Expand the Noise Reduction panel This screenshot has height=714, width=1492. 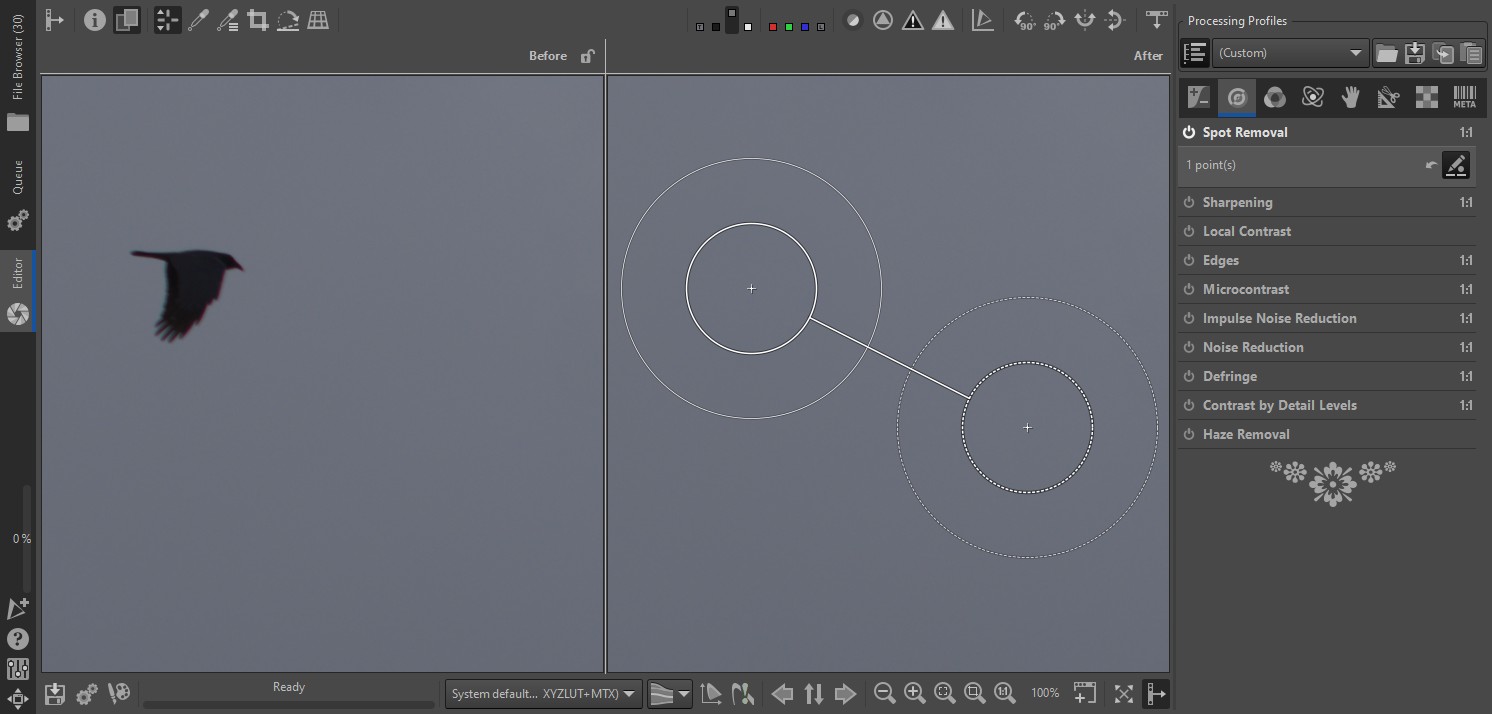tap(1252, 347)
